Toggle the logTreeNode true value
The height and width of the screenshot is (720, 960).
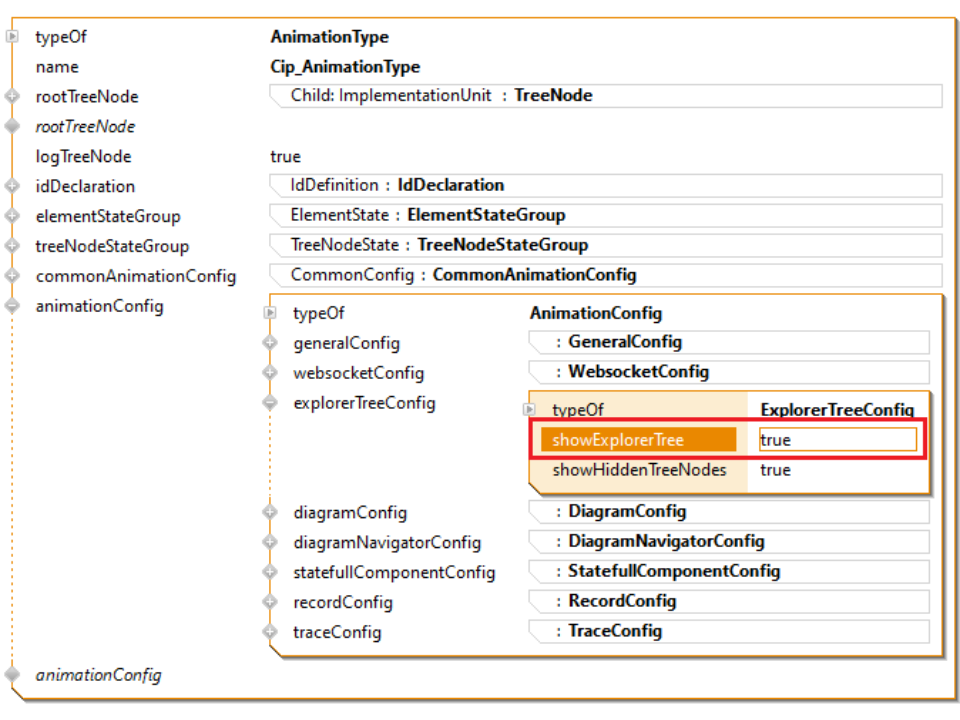click(x=285, y=156)
